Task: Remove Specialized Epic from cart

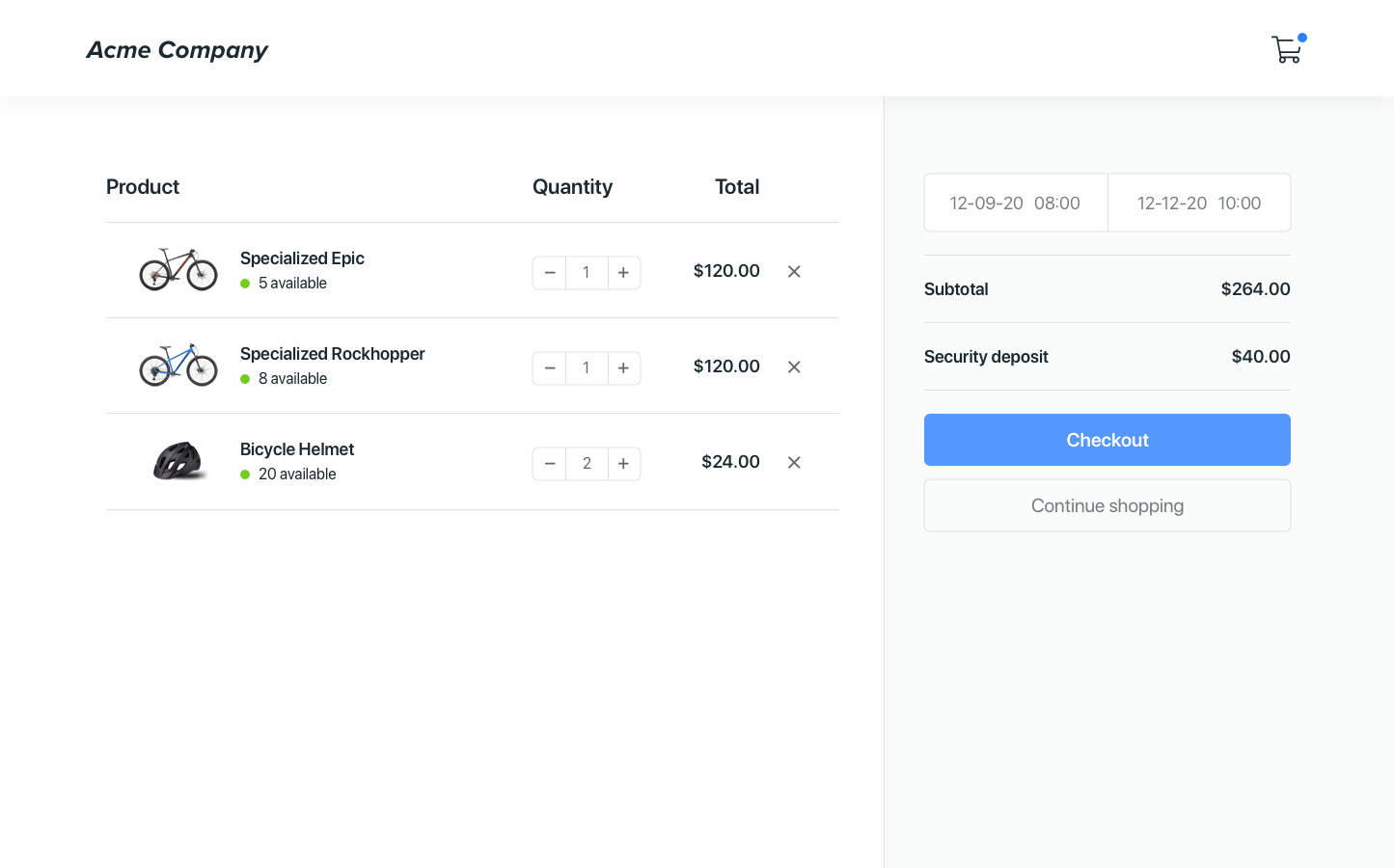Action: pyautogui.click(x=794, y=272)
